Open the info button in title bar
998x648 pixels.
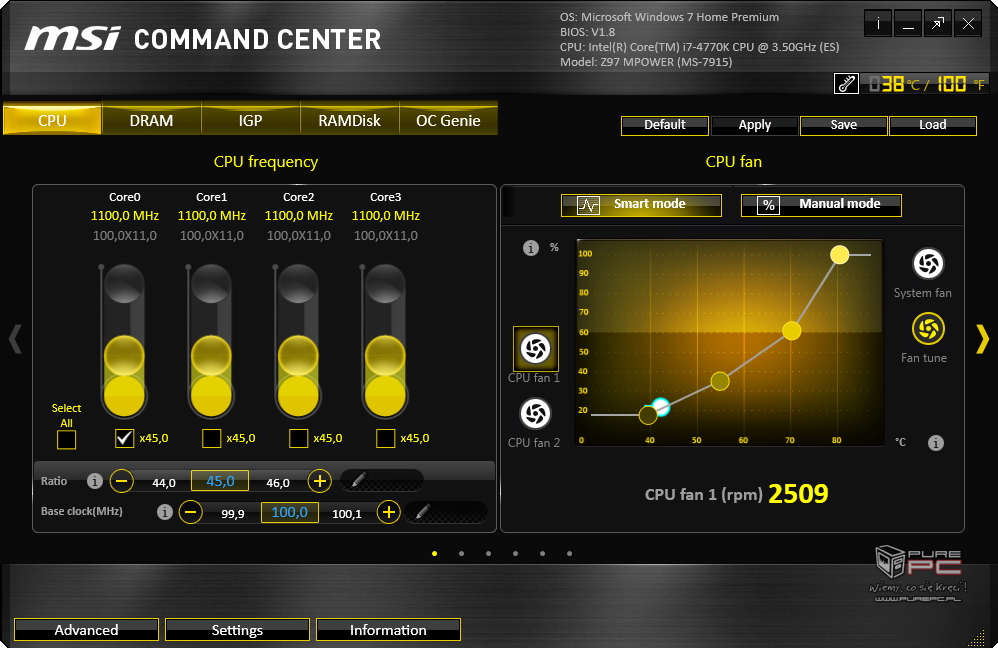pos(878,24)
